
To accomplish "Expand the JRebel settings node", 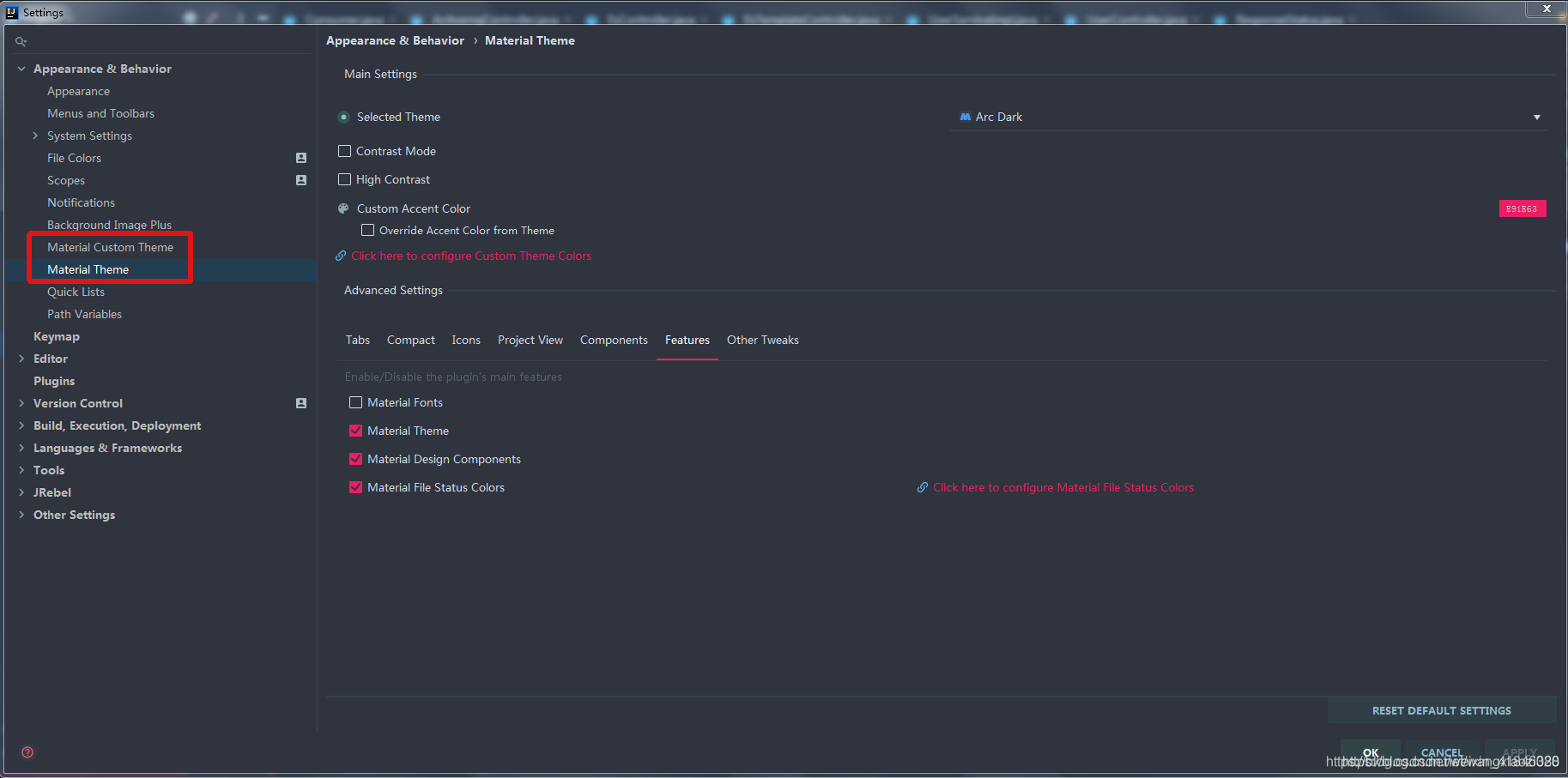I will 21,492.
